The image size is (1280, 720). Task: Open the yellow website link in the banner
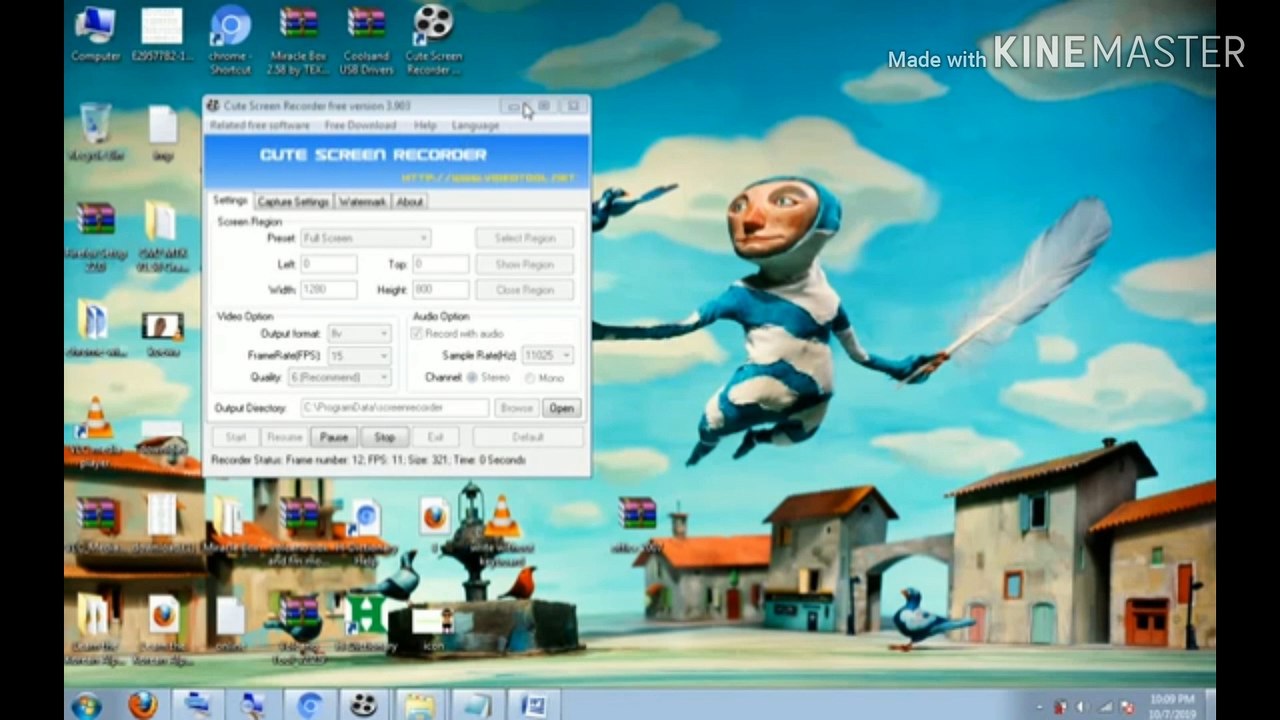click(x=488, y=178)
